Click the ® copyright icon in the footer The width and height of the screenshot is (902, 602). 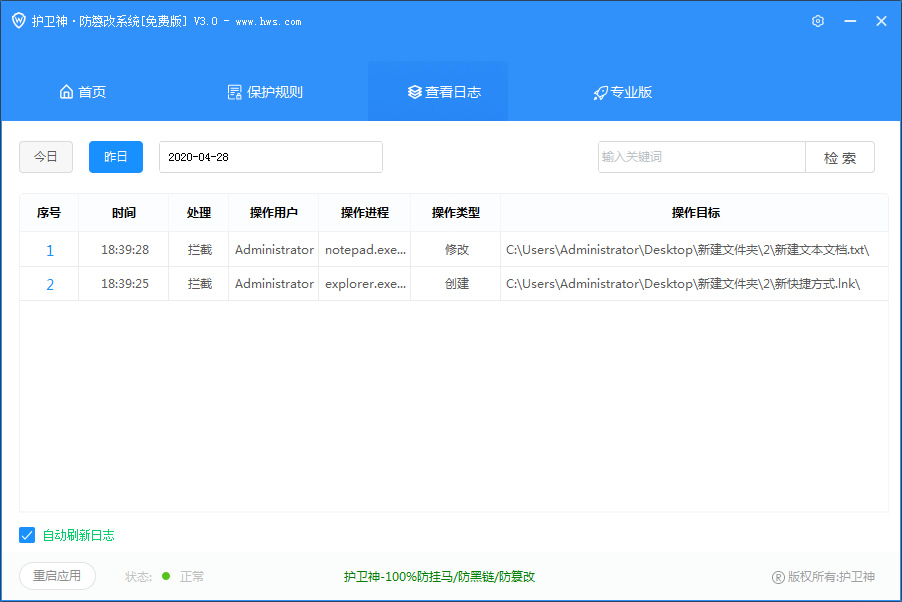(x=776, y=576)
